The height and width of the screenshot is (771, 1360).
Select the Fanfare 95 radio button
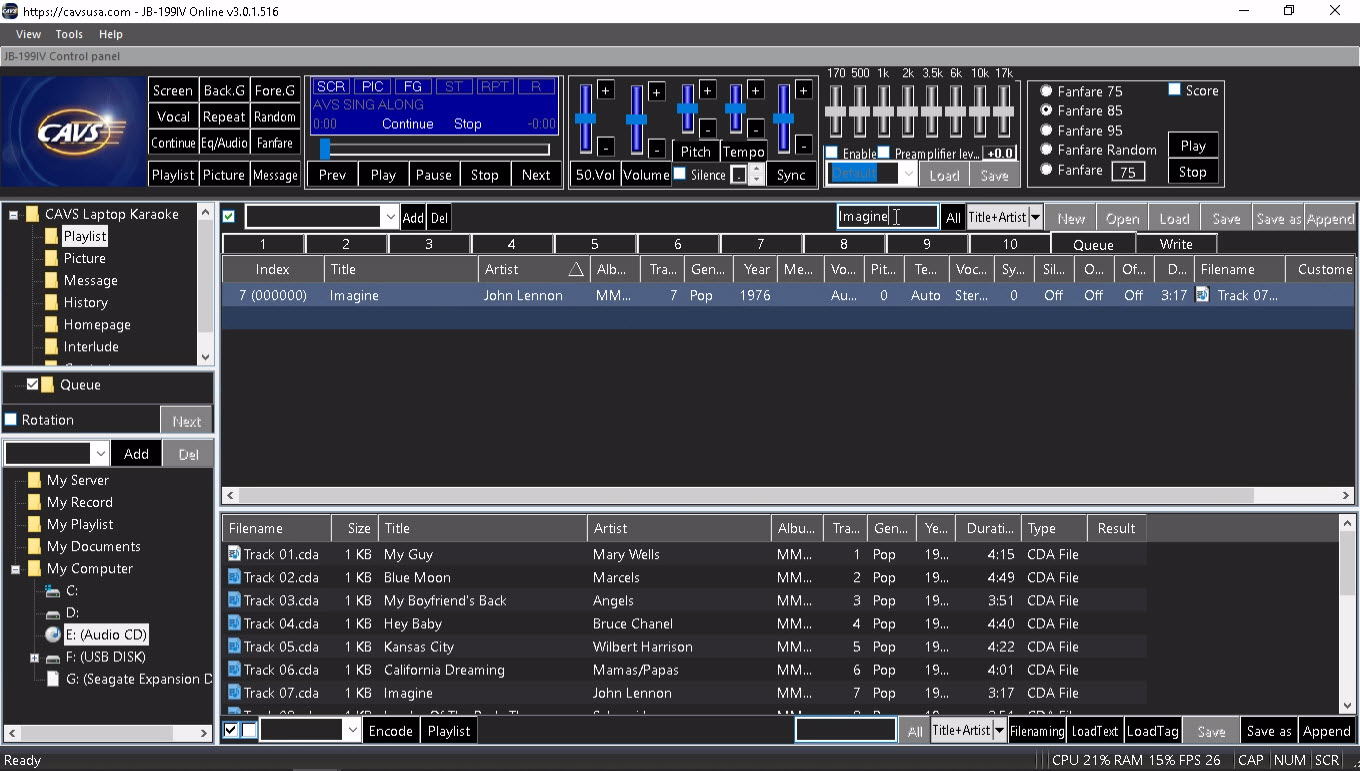point(1046,130)
